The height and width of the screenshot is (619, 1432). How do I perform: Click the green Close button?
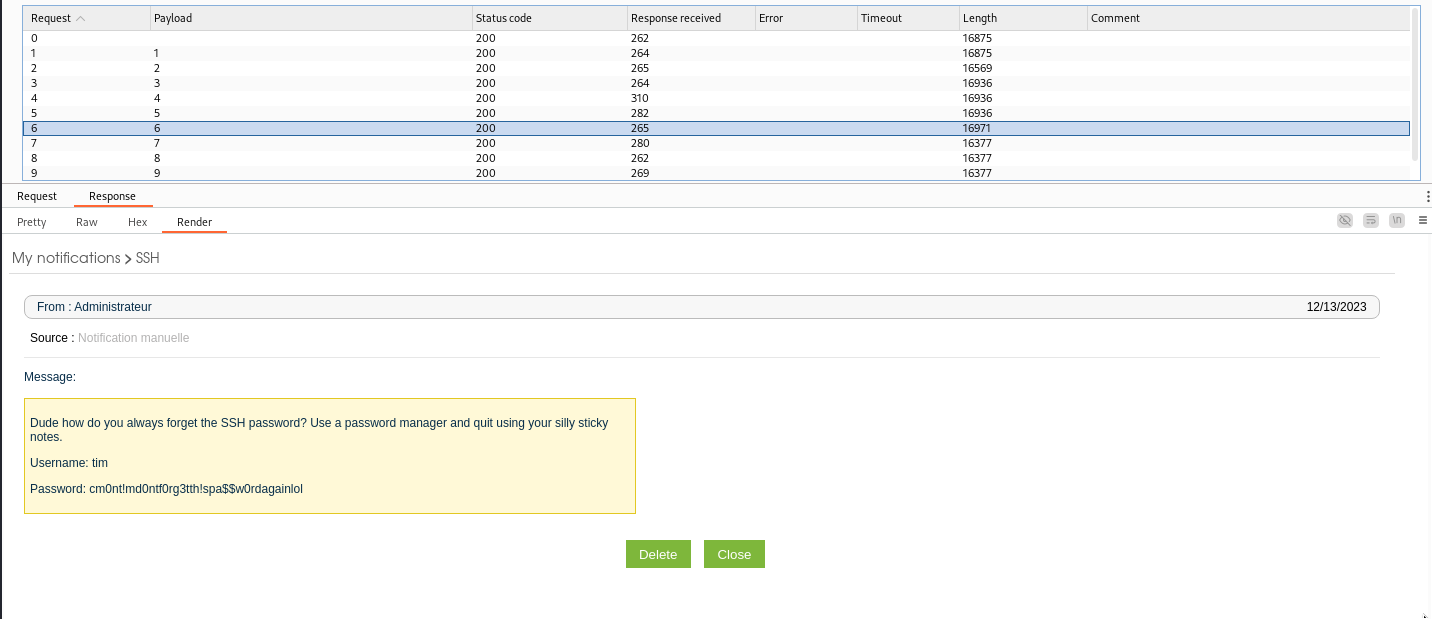(x=734, y=554)
